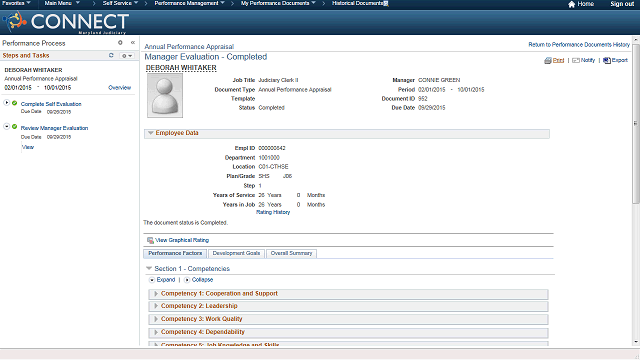Viewport: 640px width, 360px height.
Task: Open the Rating History link
Action: click(x=273, y=212)
